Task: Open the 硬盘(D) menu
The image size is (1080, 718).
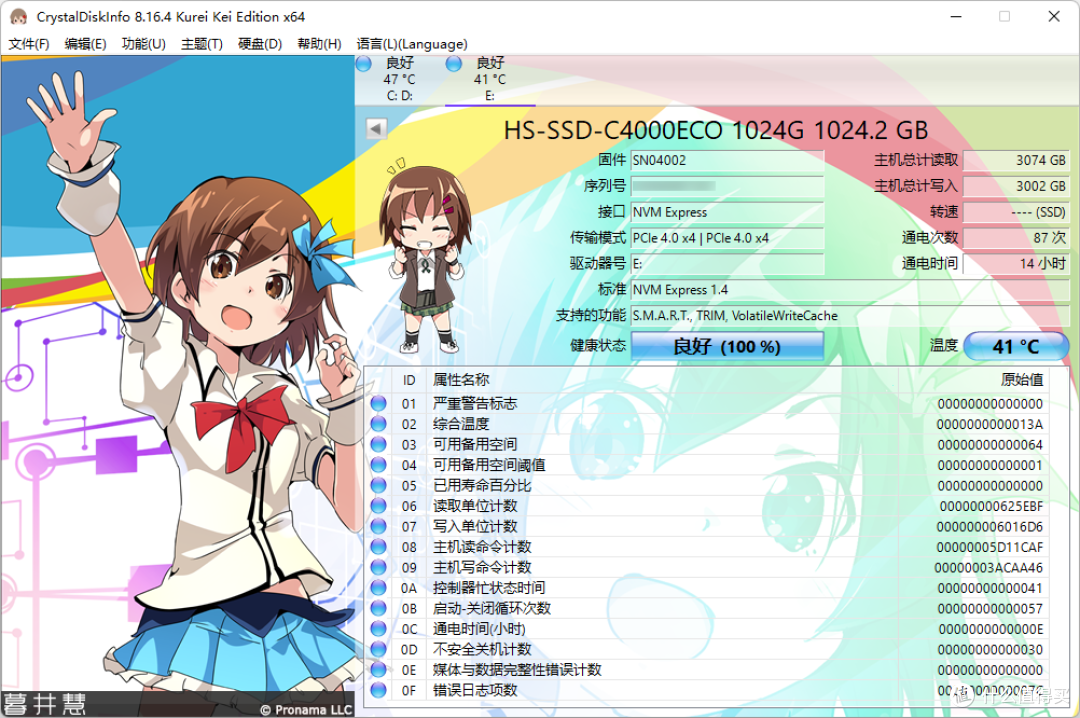Action: pyautogui.click(x=260, y=44)
